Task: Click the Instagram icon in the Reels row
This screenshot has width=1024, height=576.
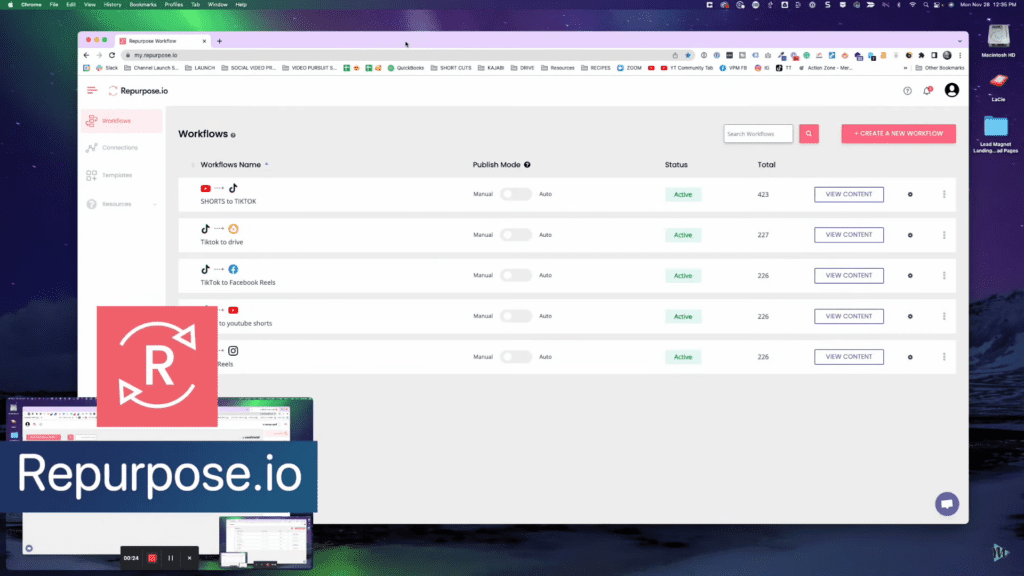Action: (x=233, y=351)
